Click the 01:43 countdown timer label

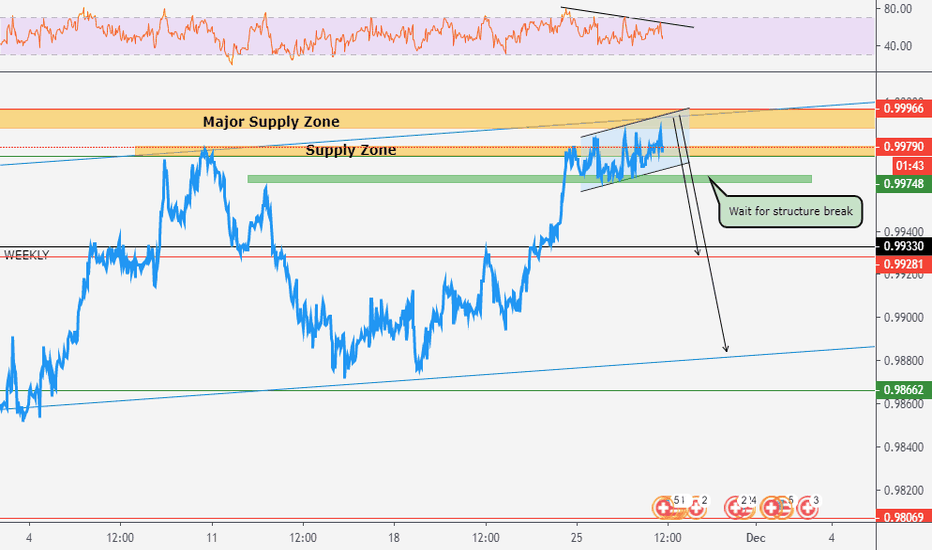pyautogui.click(x=903, y=165)
